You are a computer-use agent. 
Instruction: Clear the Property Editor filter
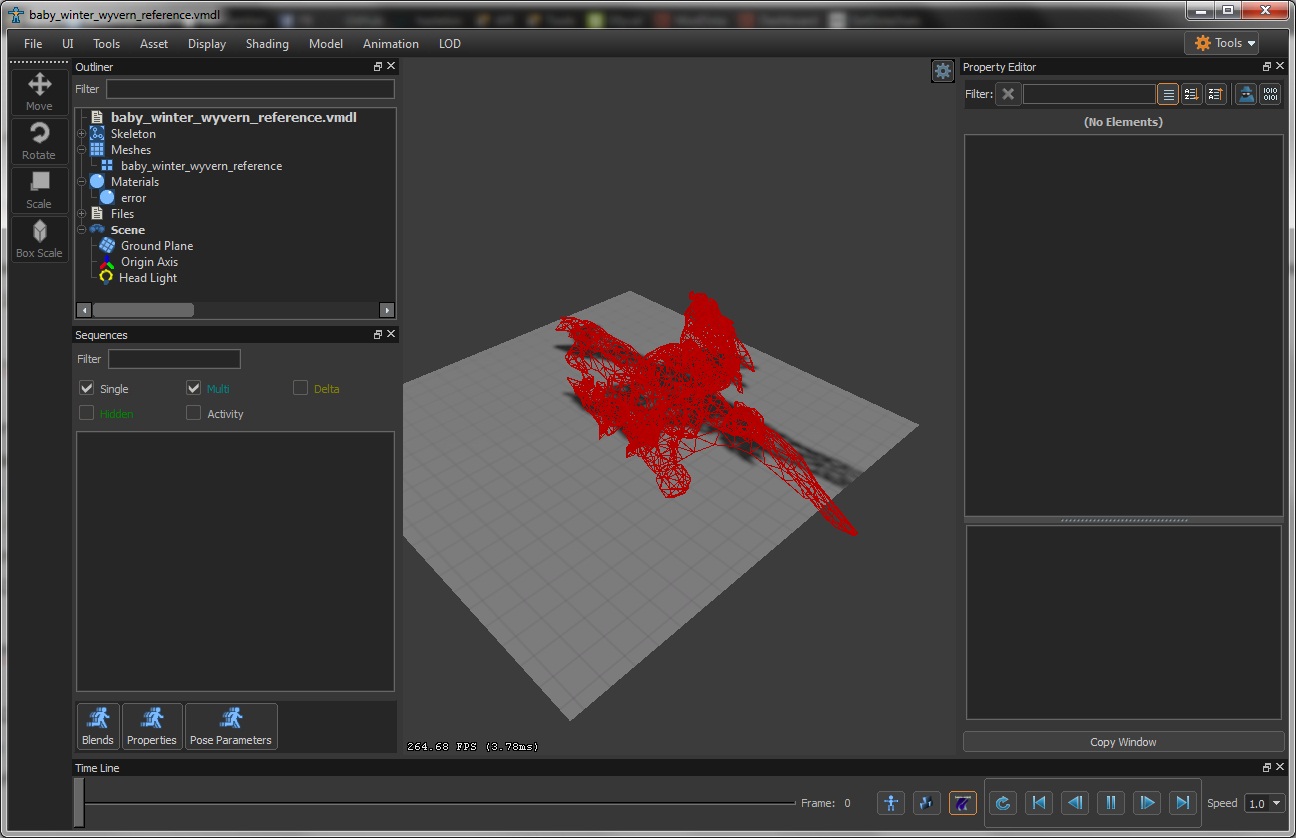pos(1008,94)
